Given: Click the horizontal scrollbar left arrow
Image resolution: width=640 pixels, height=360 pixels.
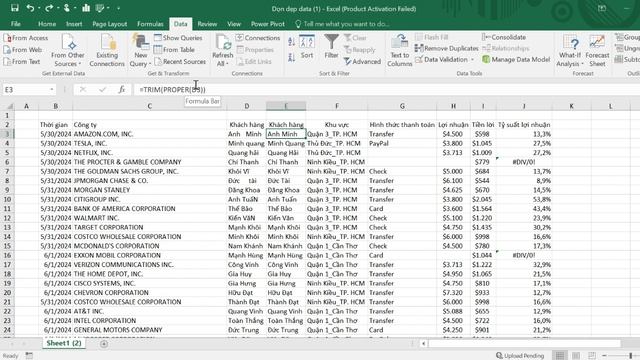Looking at the screenshot, I should [x=423, y=344].
